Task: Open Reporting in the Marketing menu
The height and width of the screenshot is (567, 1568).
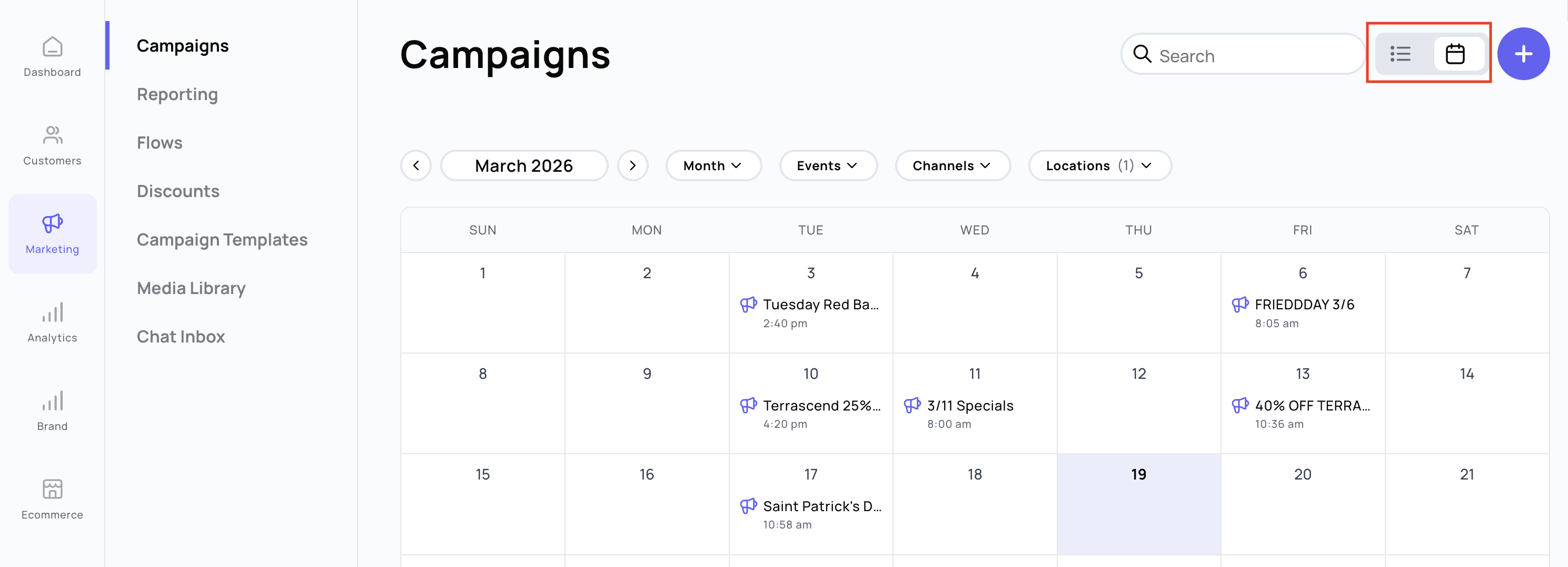Action: 177,94
